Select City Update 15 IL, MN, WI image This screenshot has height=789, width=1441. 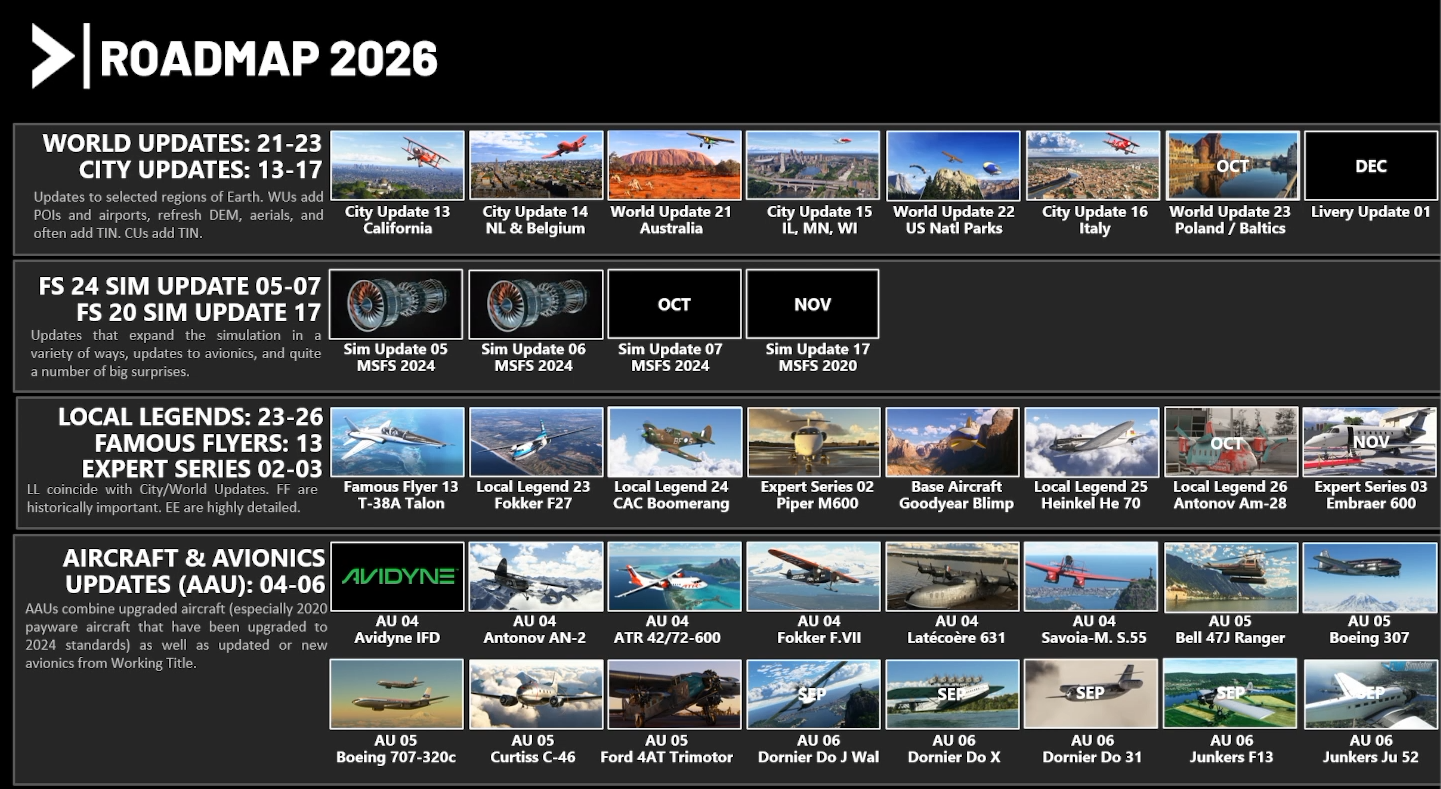point(813,165)
